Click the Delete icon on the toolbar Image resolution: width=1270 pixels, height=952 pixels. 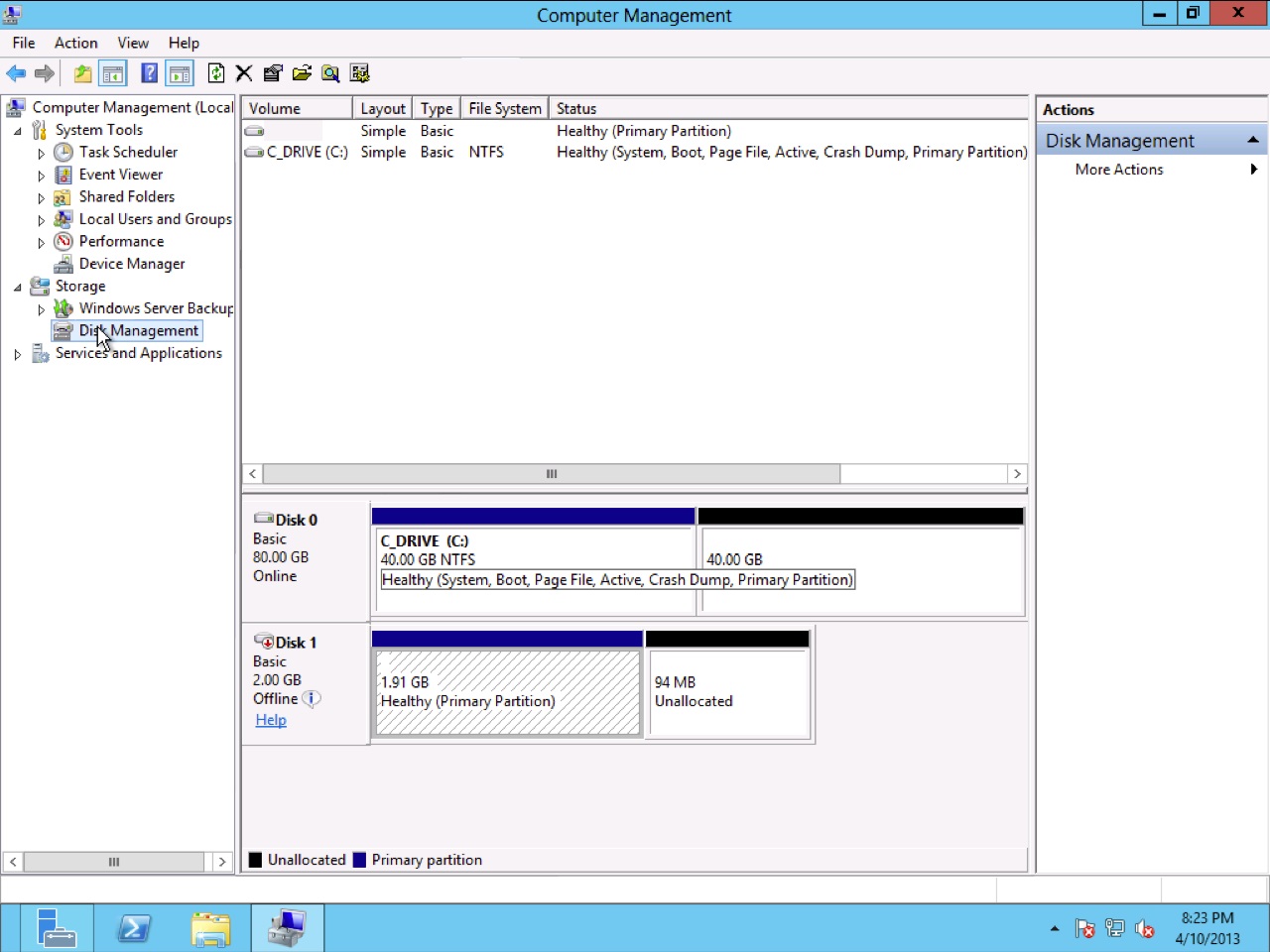[244, 72]
